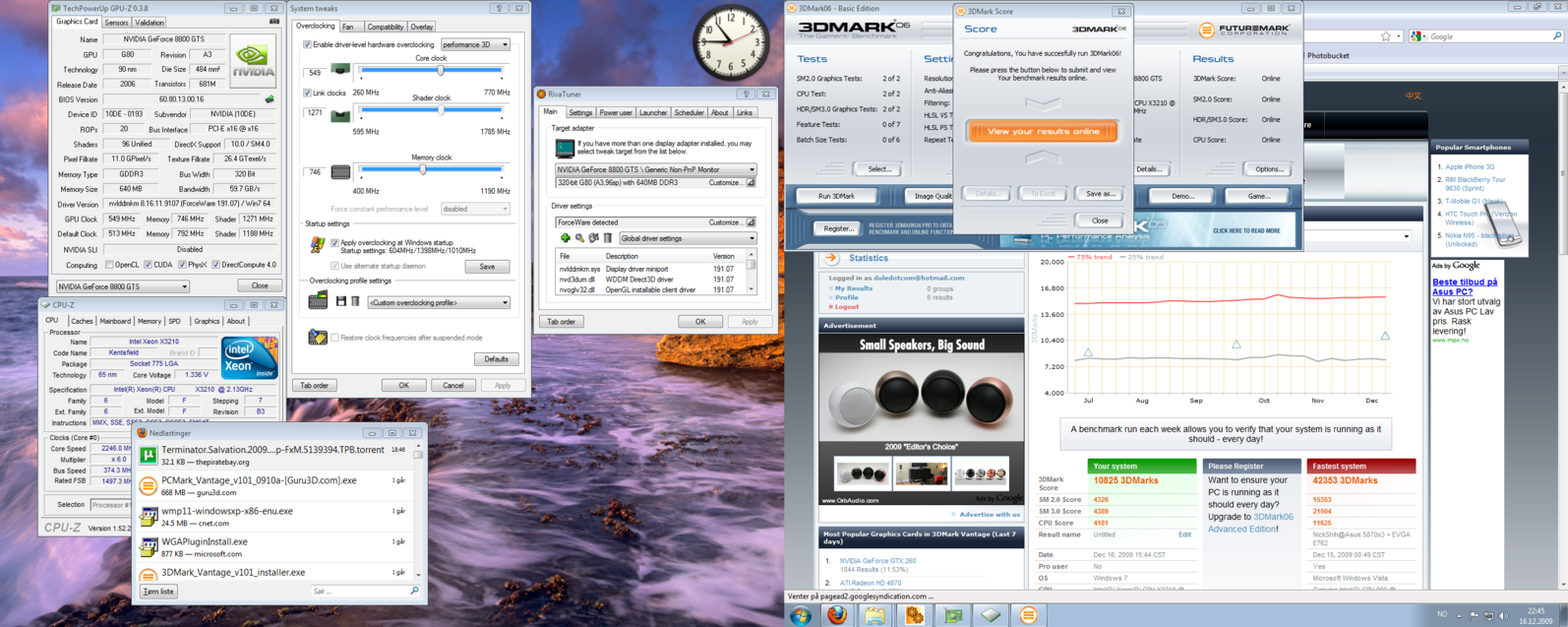Open the Global driver settings dropdown
The image size is (1568, 627).
[x=688, y=238]
